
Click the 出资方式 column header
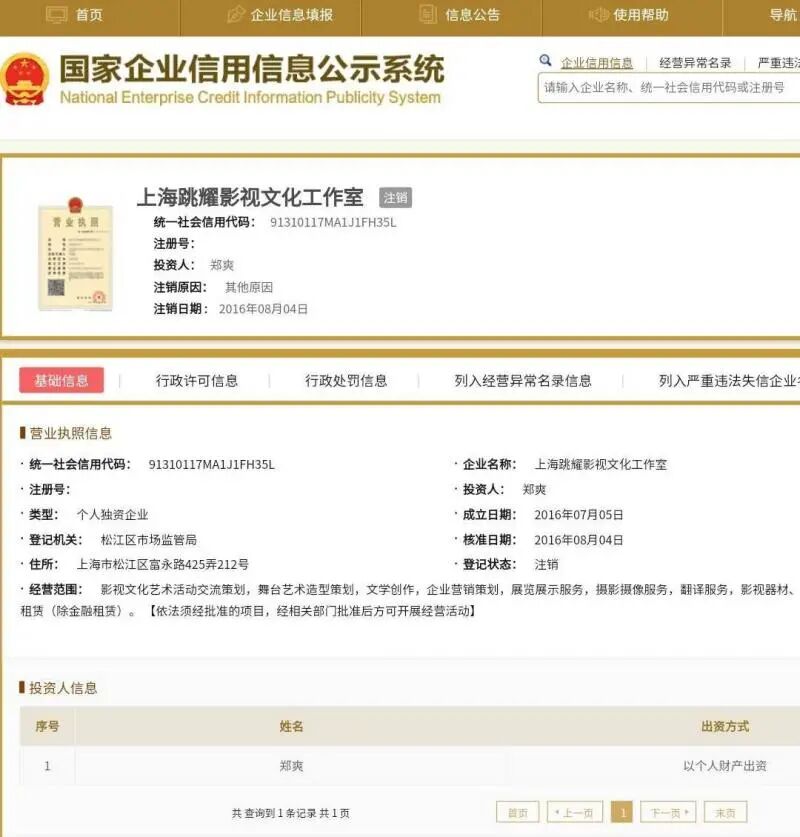725,726
